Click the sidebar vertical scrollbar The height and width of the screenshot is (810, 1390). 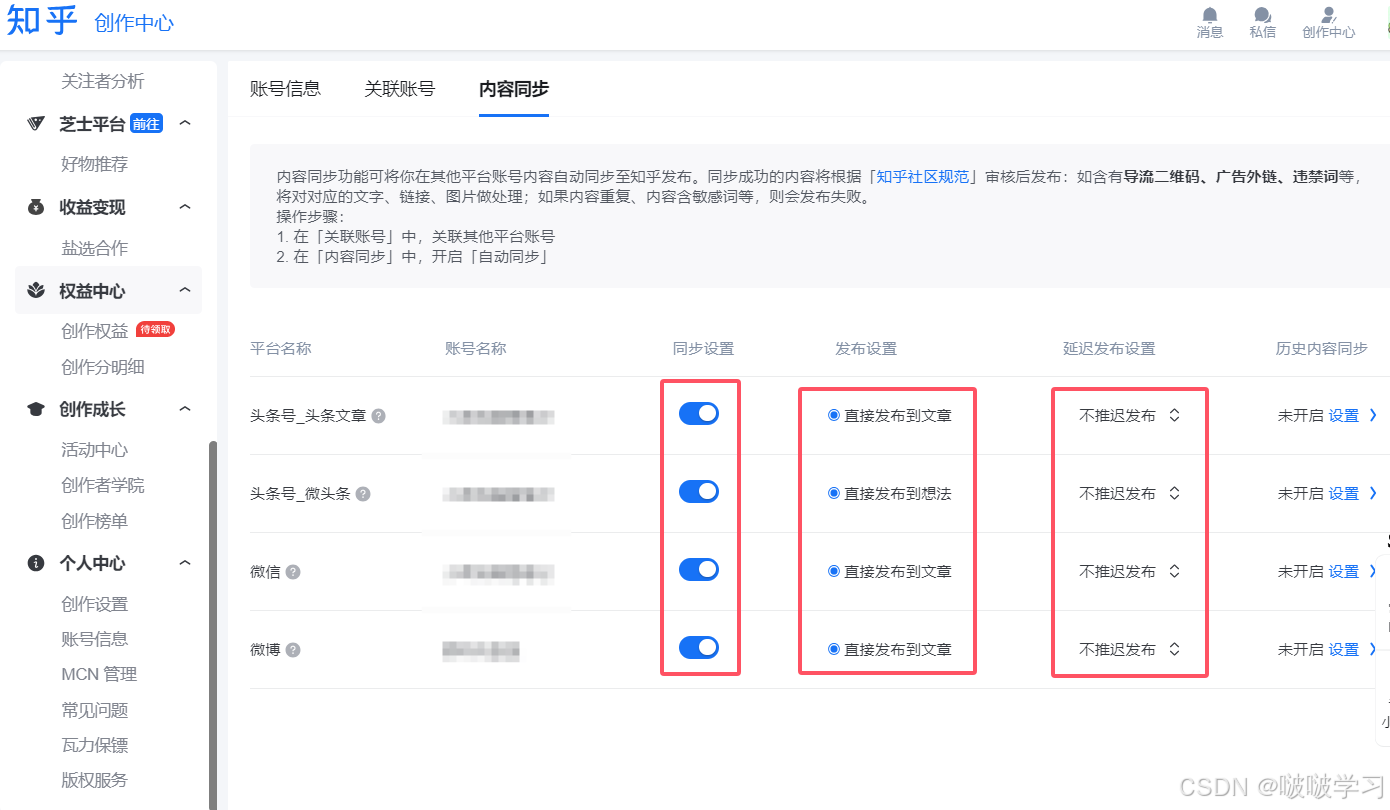[x=212, y=625]
